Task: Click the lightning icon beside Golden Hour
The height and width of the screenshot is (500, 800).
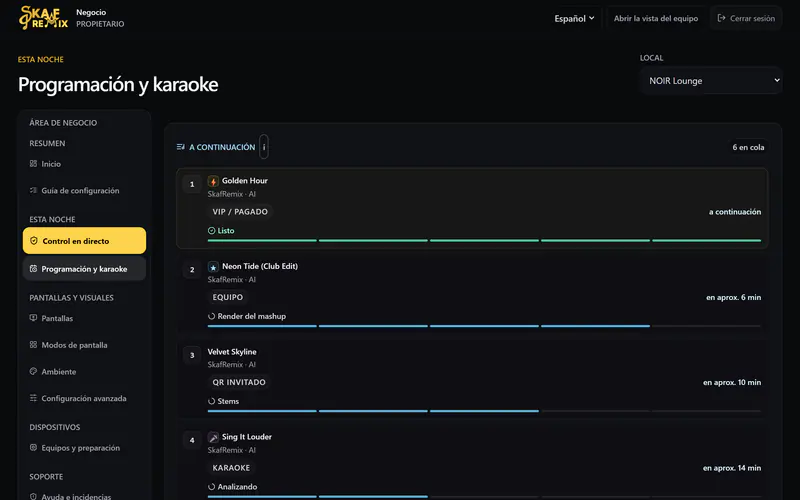Action: [213, 181]
